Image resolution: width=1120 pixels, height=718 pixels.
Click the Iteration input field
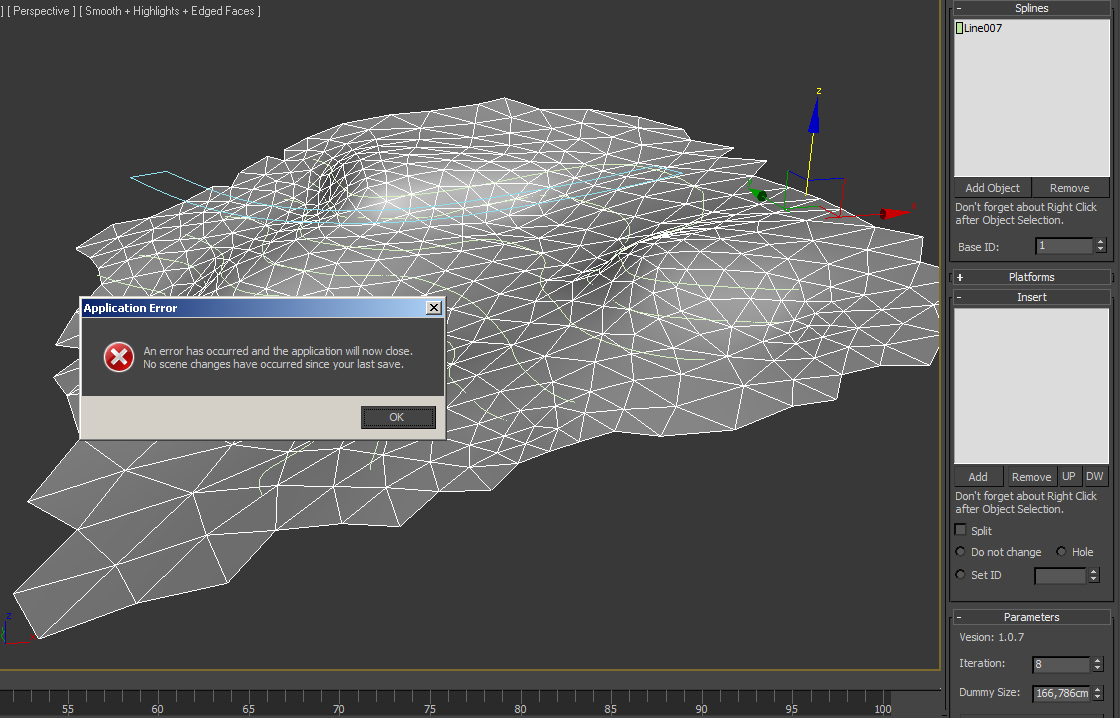point(1061,664)
